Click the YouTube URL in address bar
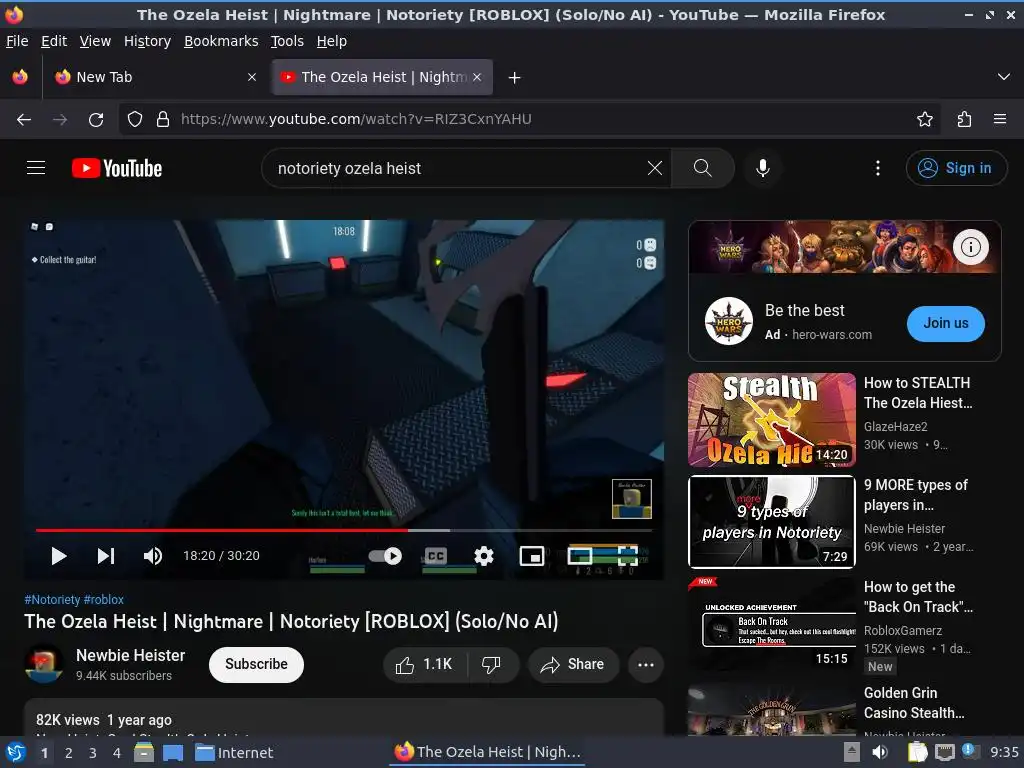This screenshot has width=1024, height=768. tap(356, 120)
